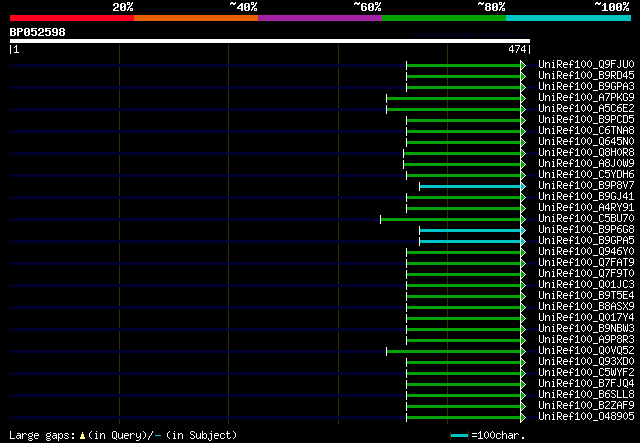The image size is (640, 443).
Task: Select the UniRef100_C6TNA8 hit label
Action: [586, 131]
